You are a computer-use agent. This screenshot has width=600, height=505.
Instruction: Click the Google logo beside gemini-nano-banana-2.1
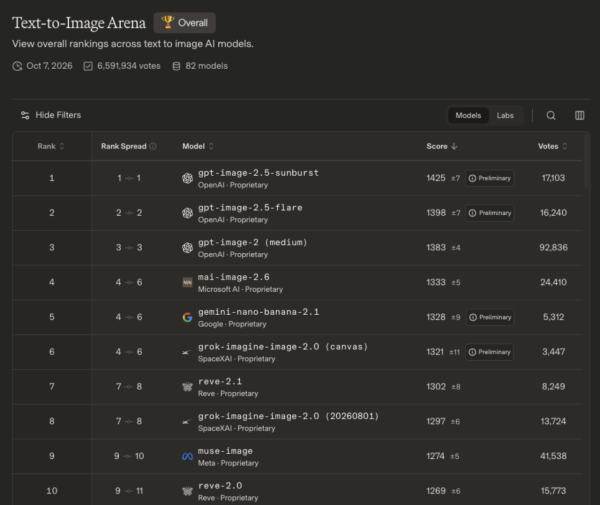[187, 317]
